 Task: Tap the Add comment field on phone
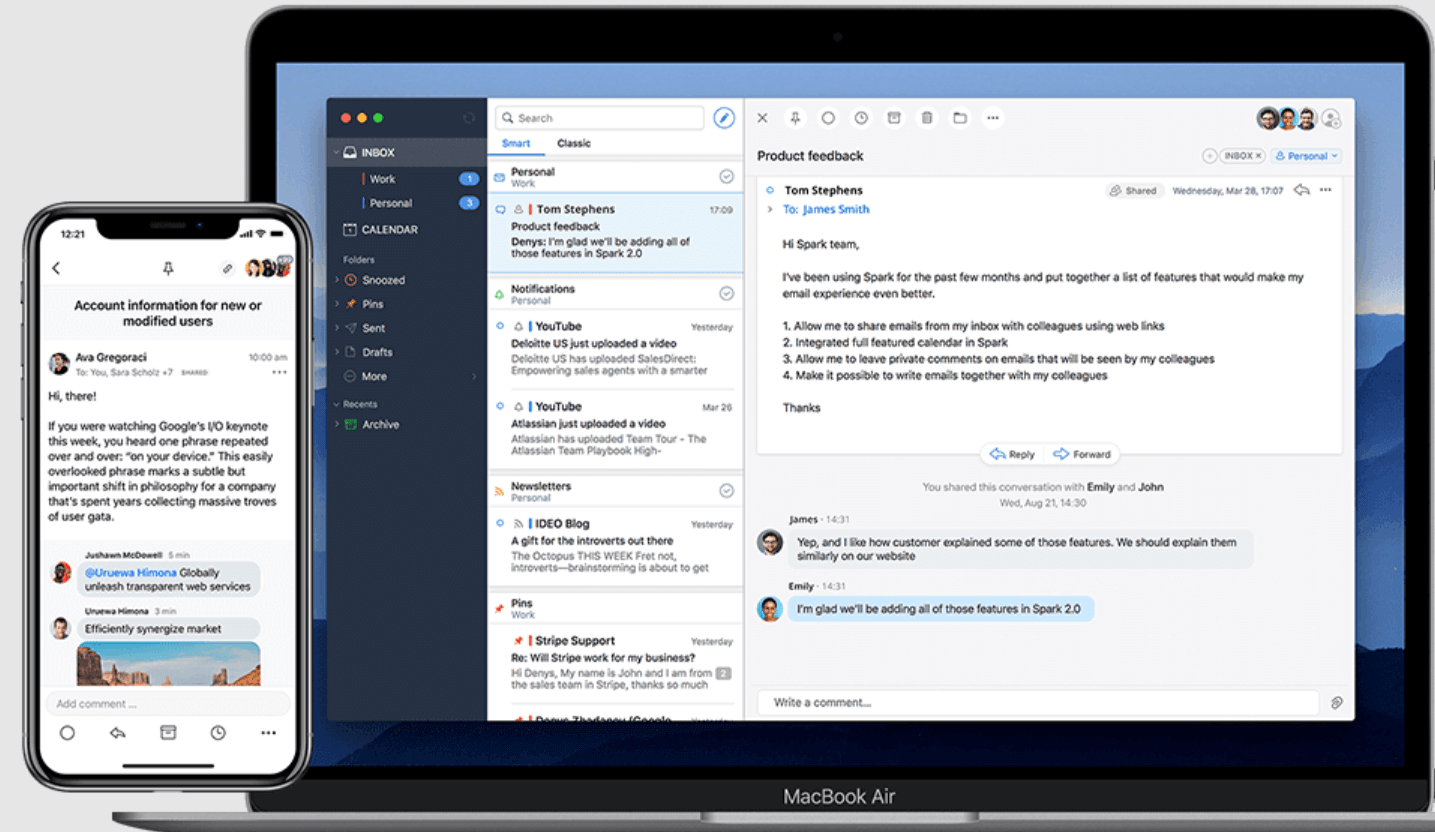(x=168, y=703)
